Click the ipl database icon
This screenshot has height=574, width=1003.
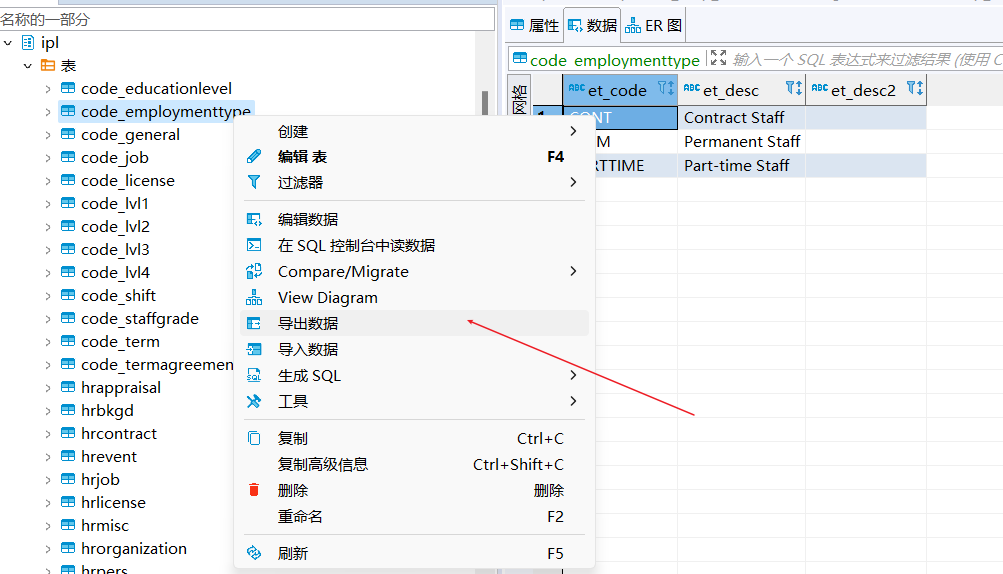pyautogui.click(x=28, y=43)
